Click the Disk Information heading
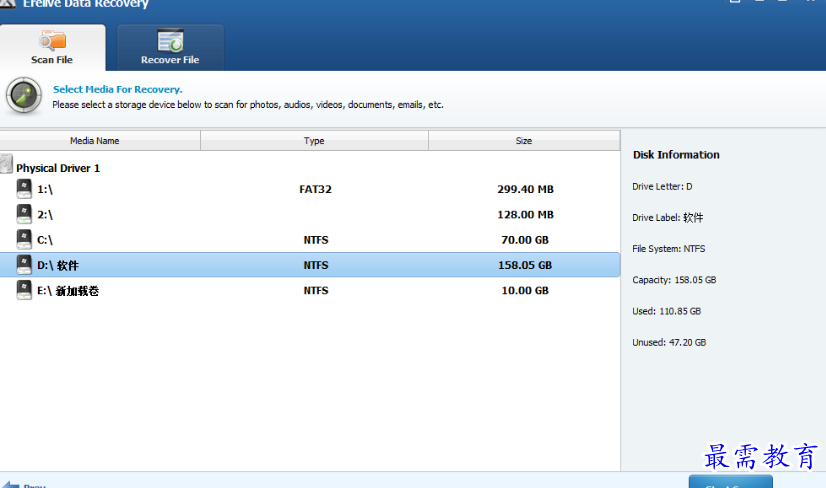The height and width of the screenshot is (488, 826). [676, 154]
